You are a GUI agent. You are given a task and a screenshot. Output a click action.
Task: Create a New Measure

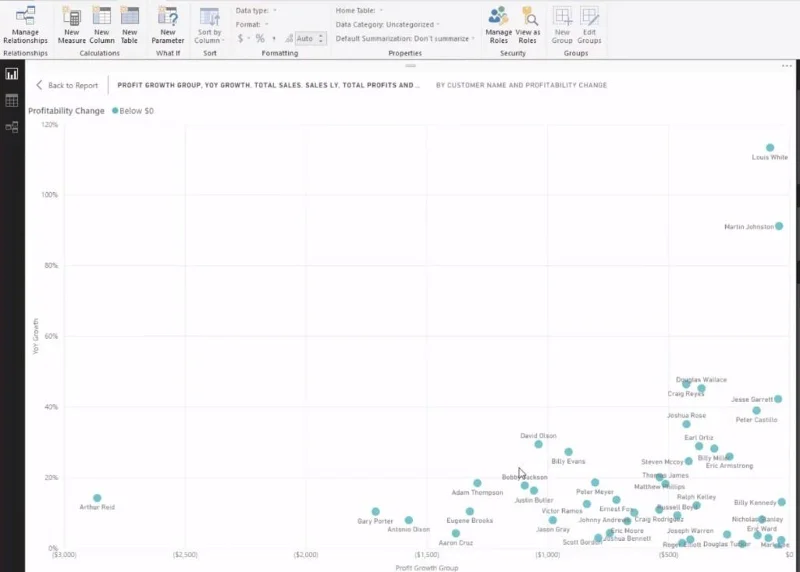pos(71,25)
